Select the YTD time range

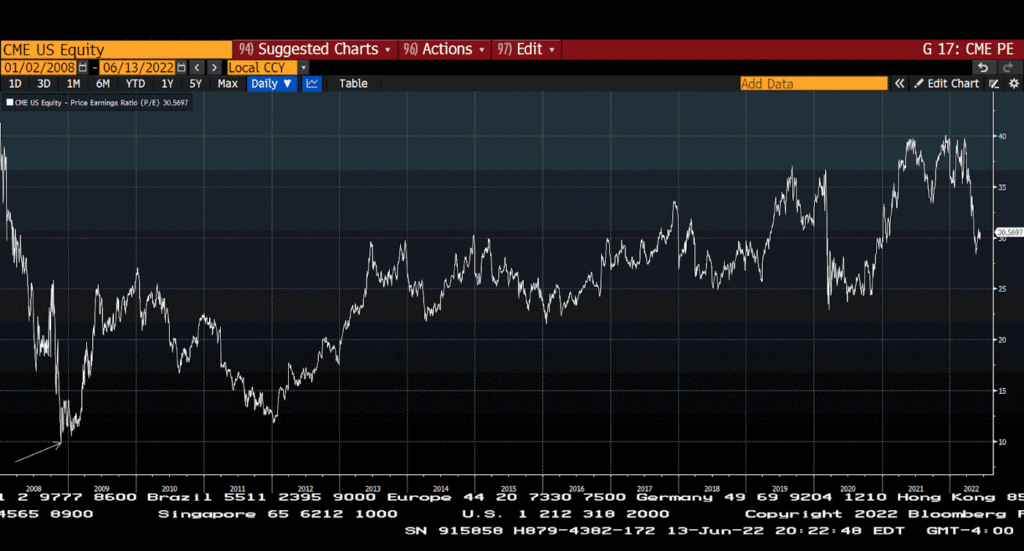click(135, 84)
